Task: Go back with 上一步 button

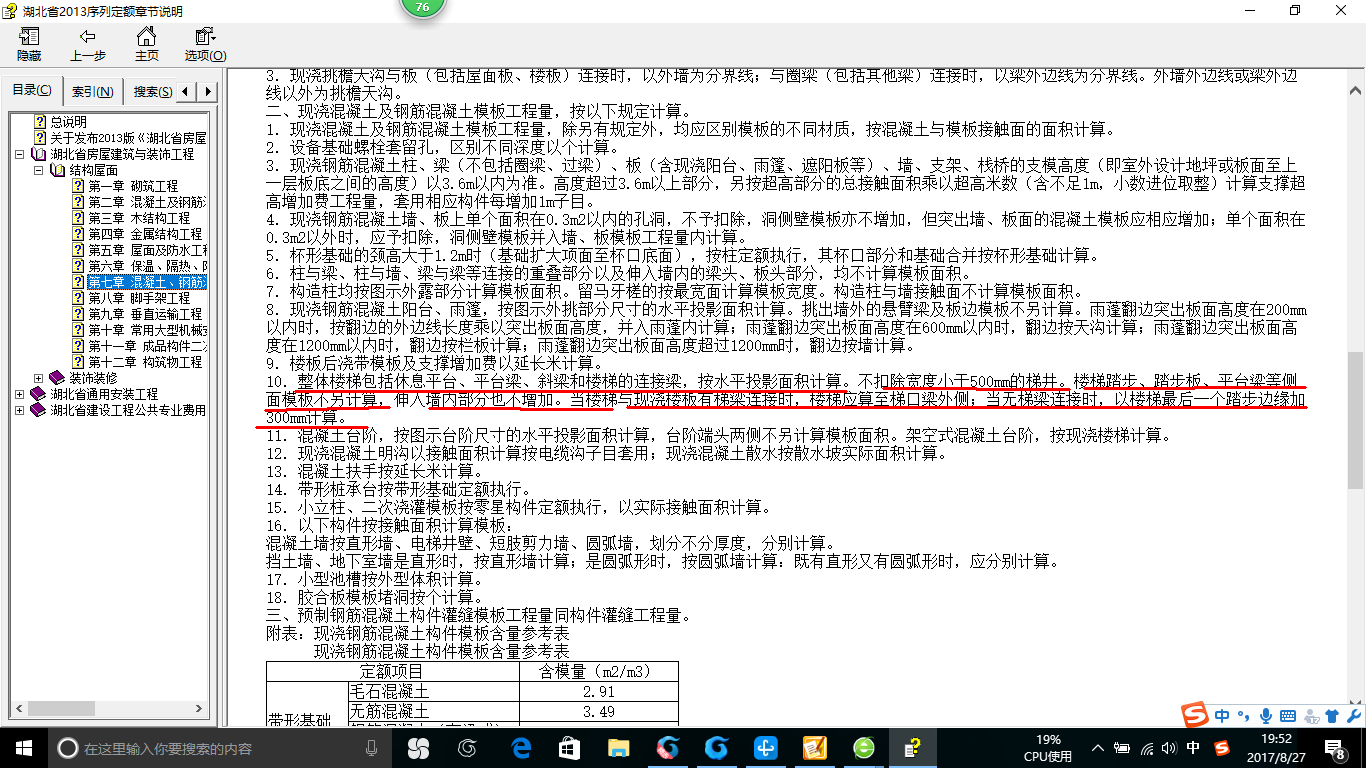Action: coord(88,44)
